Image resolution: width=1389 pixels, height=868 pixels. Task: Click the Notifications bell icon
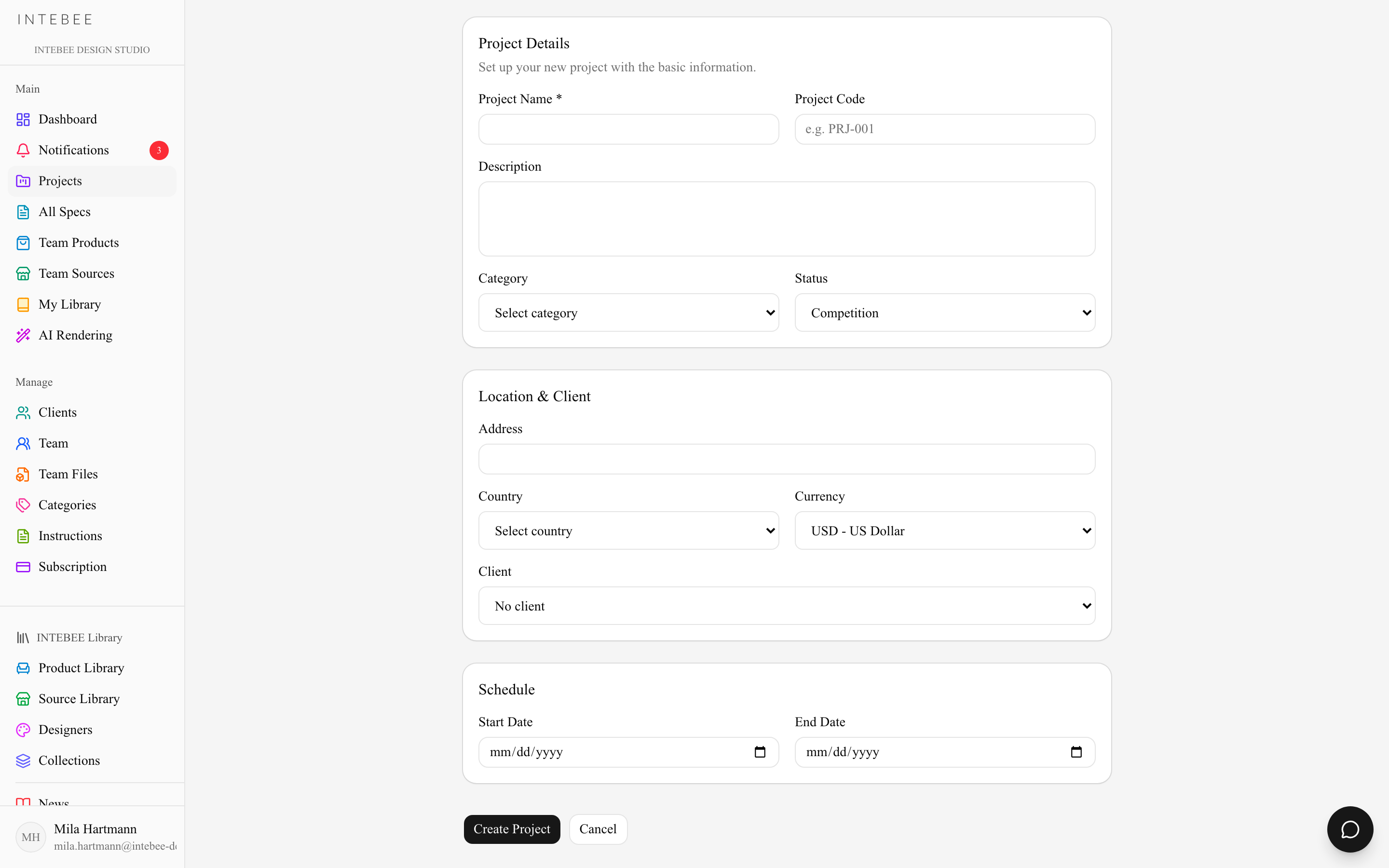(x=23, y=150)
